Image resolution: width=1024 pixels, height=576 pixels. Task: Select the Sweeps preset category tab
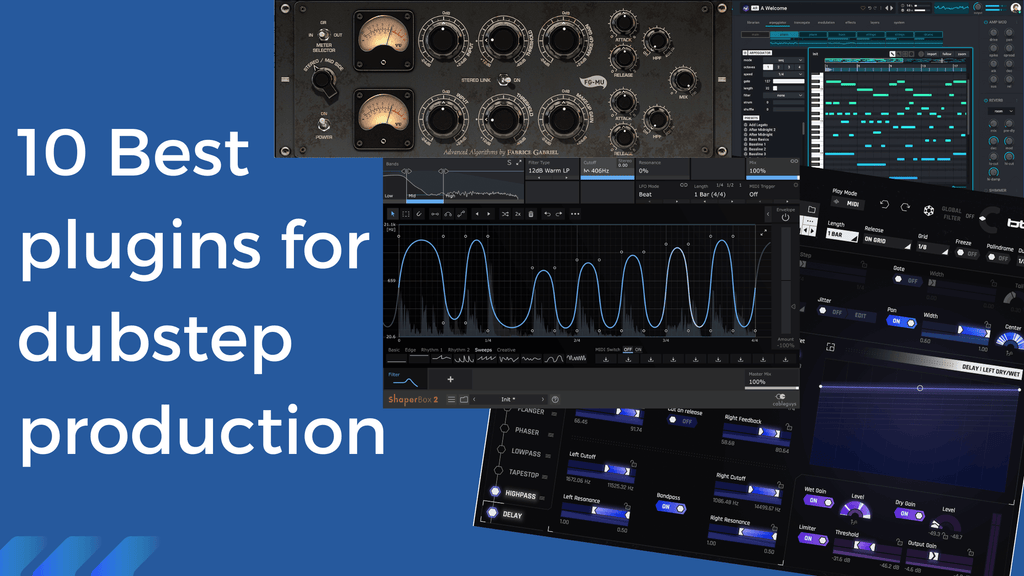click(x=484, y=350)
